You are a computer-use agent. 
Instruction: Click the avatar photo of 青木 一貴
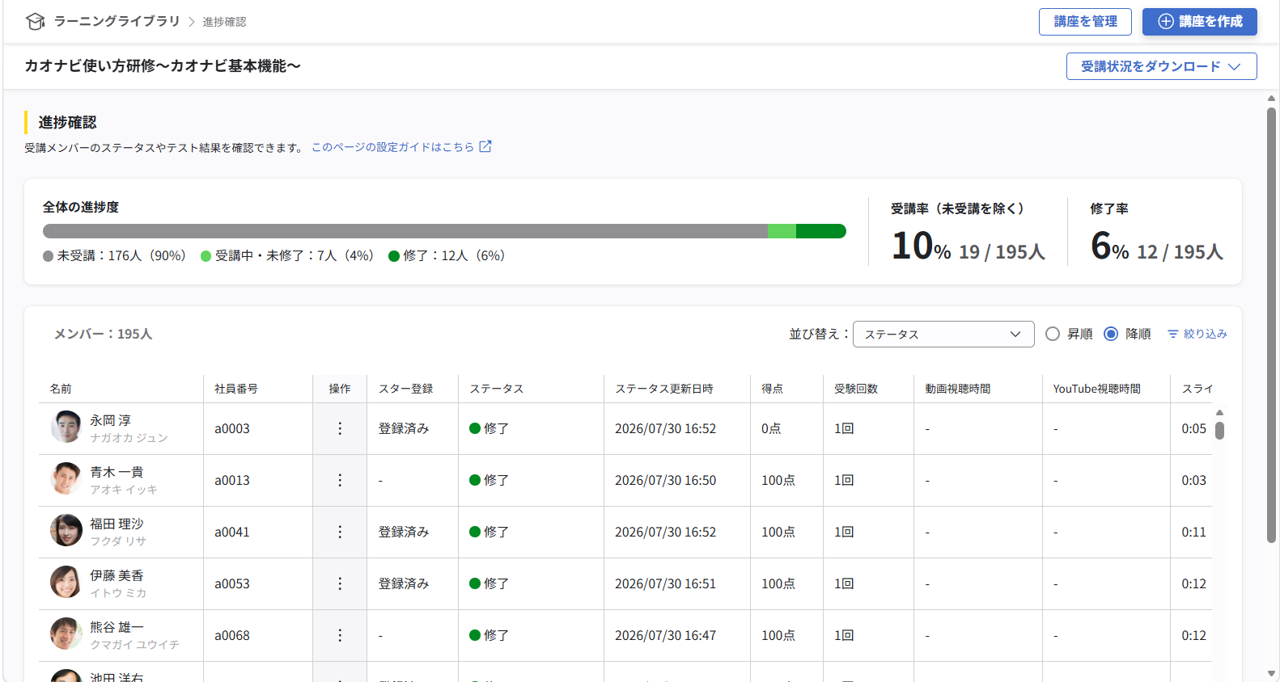click(x=66, y=479)
